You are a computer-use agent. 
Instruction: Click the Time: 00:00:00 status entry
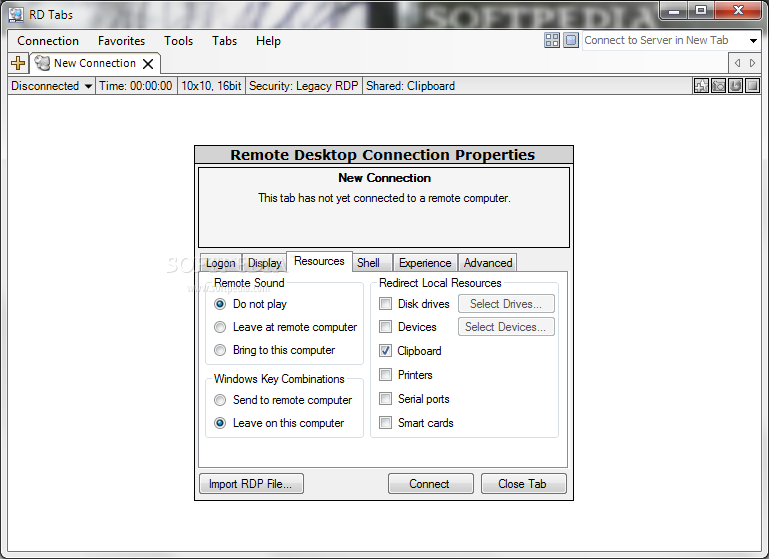click(x=136, y=86)
